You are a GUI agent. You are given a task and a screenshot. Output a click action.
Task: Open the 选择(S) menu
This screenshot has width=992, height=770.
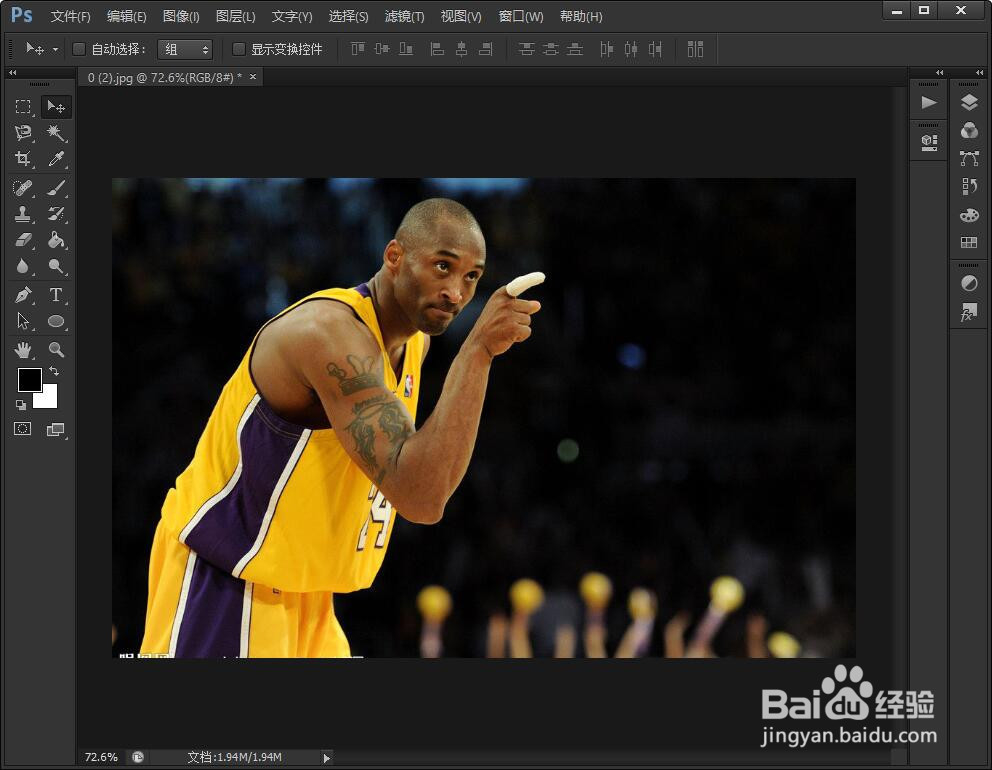tap(348, 16)
